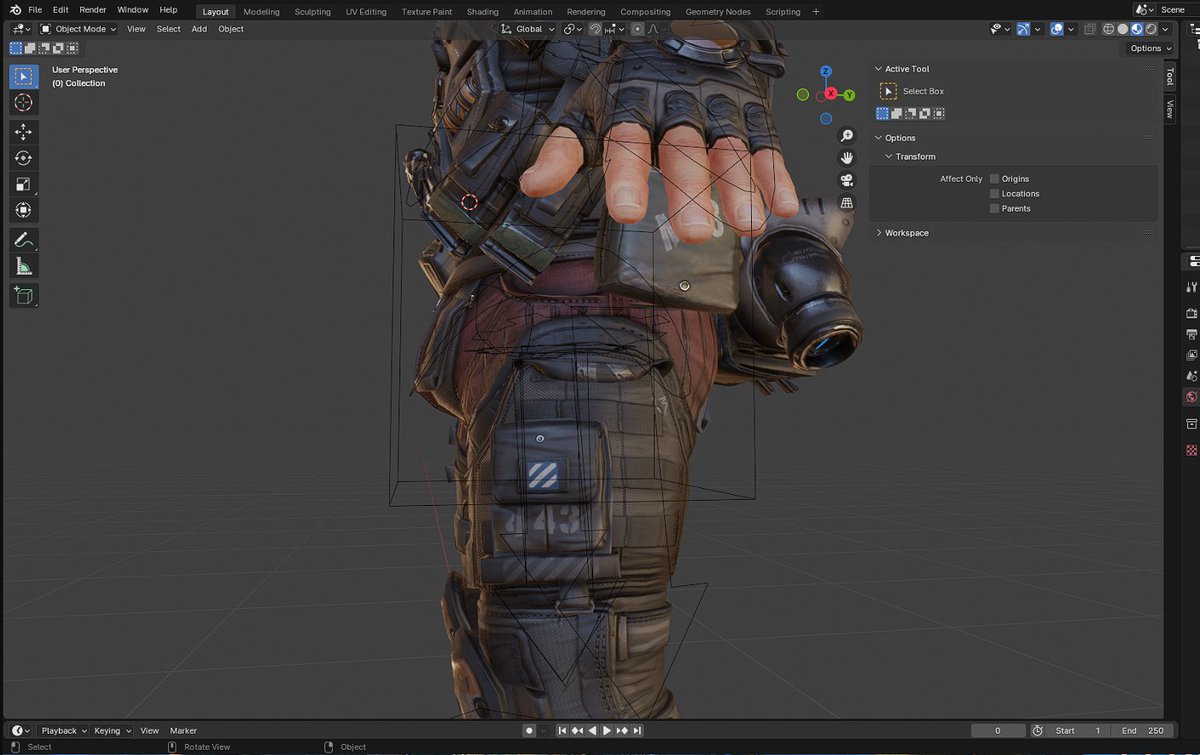1200x755 pixels.
Task: Open the viewport Add menu
Action: point(199,29)
